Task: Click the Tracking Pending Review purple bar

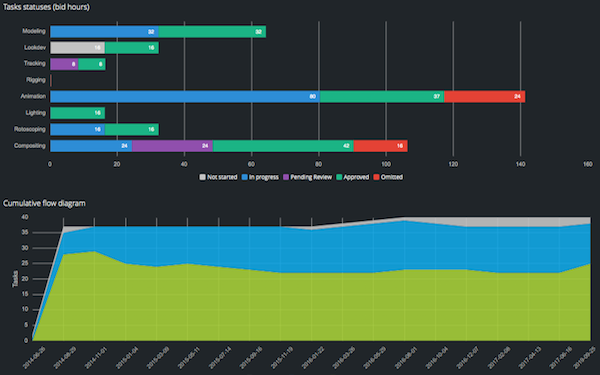Action: click(x=64, y=64)
